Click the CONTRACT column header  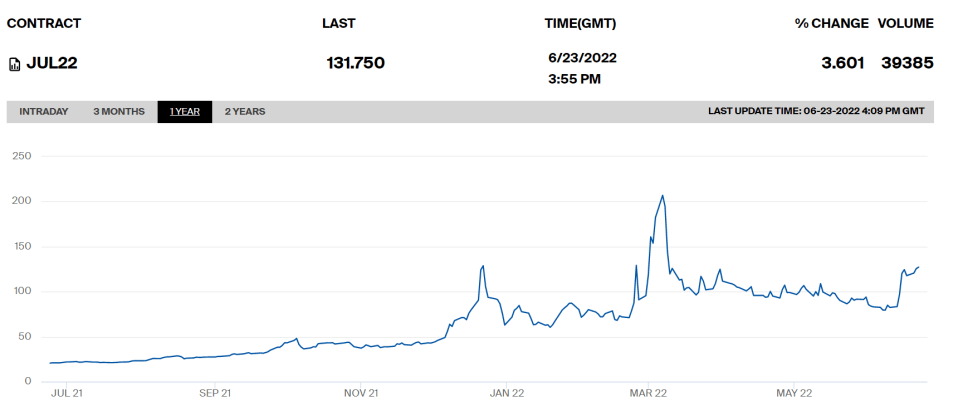click(44, 24)
